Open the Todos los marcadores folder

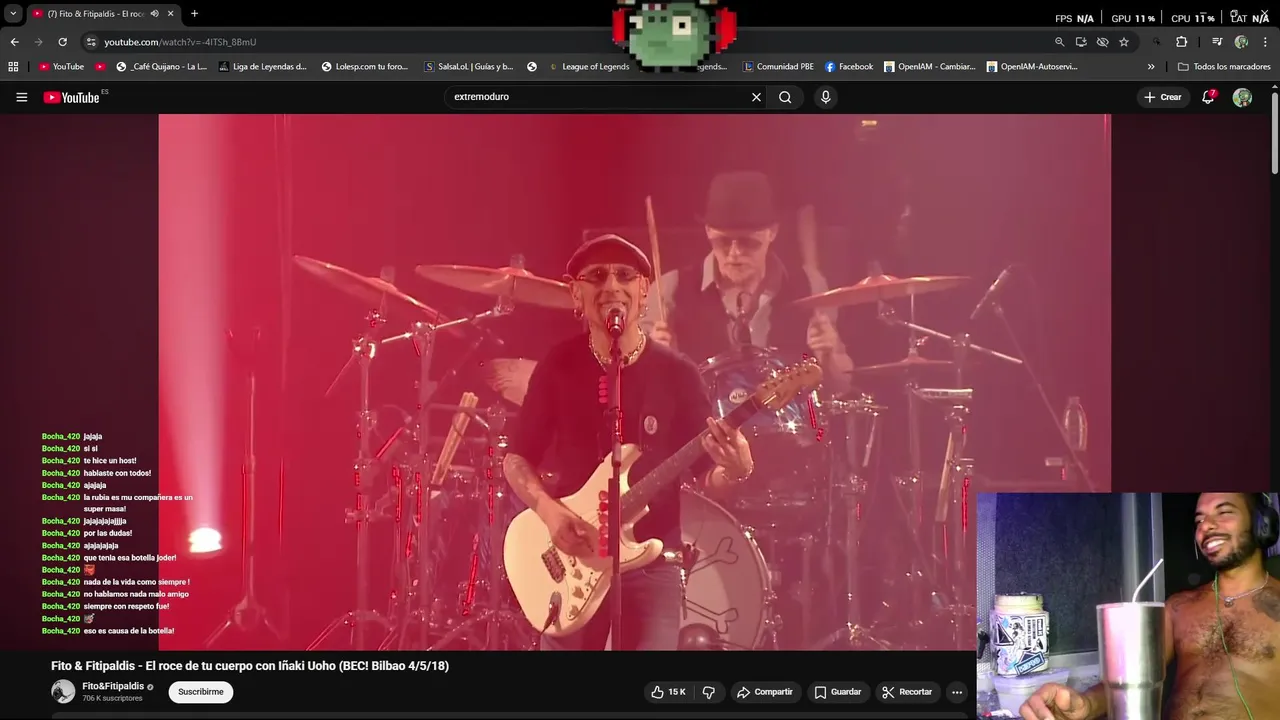[x=1224, y=67]
